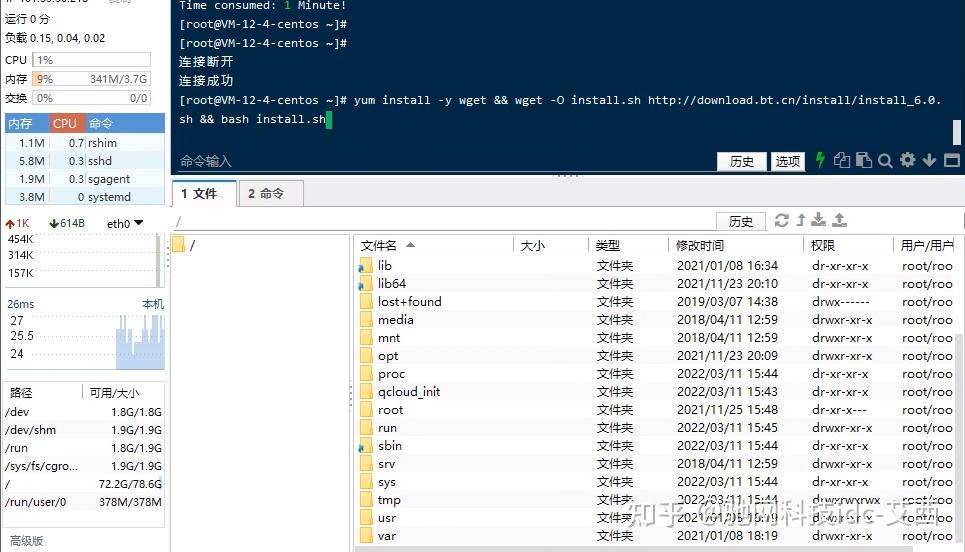965x552 pixels.
Task: Go to parent directory with up-arrow icon
Action: pos(801,220)
